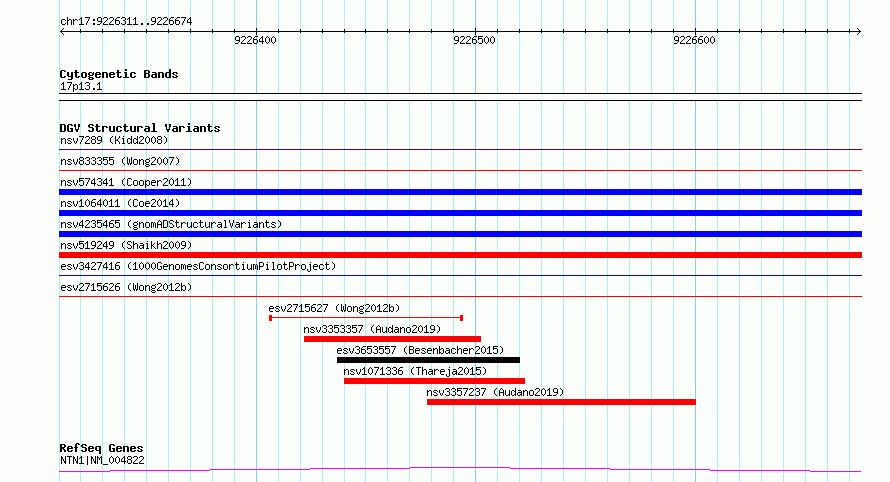
Task: Click the thin purple line of nsv7289
Action: pos(460,150)
